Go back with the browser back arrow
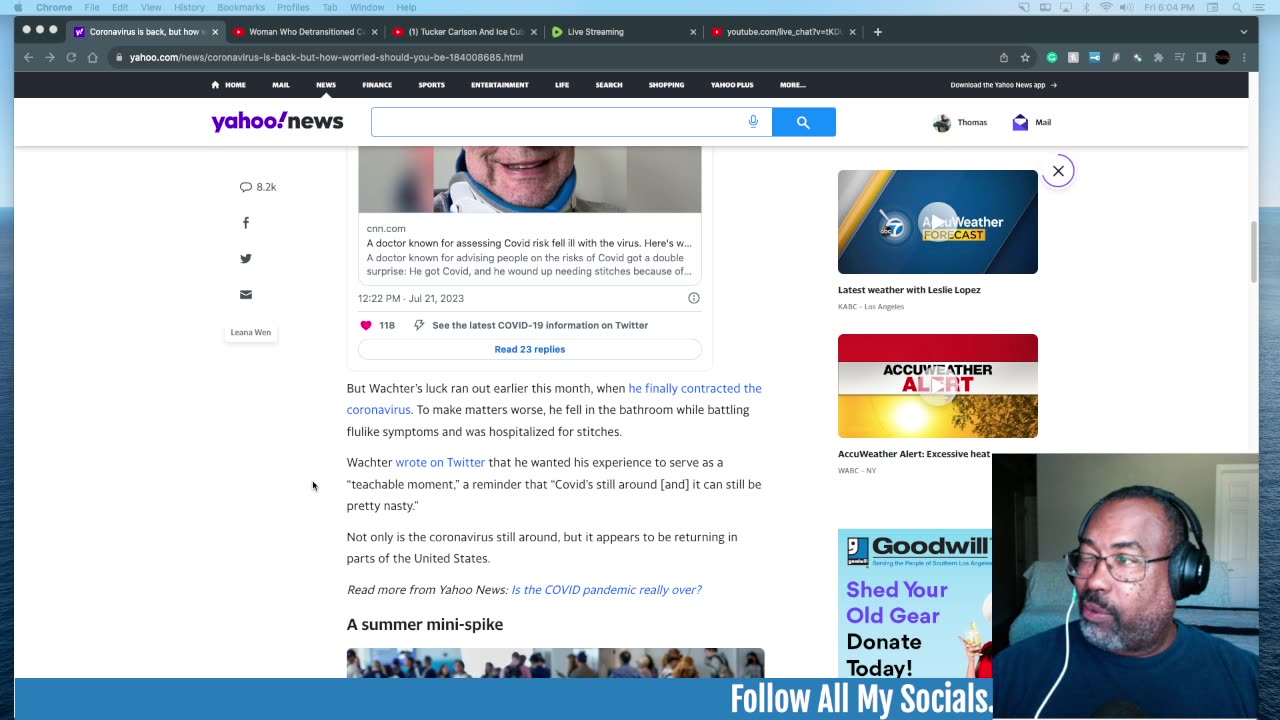1280x720 pixels. tap(28, 57)
